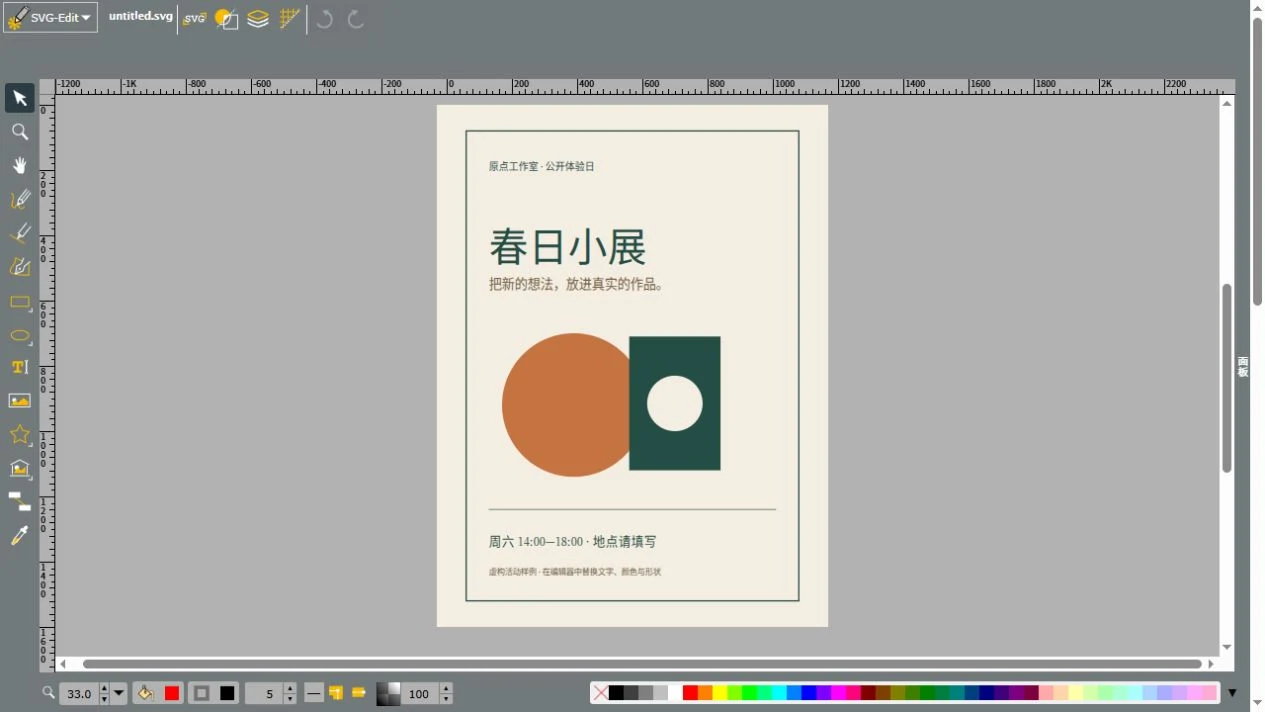Select the Pencil freehand tool

(x=20, y=199)
